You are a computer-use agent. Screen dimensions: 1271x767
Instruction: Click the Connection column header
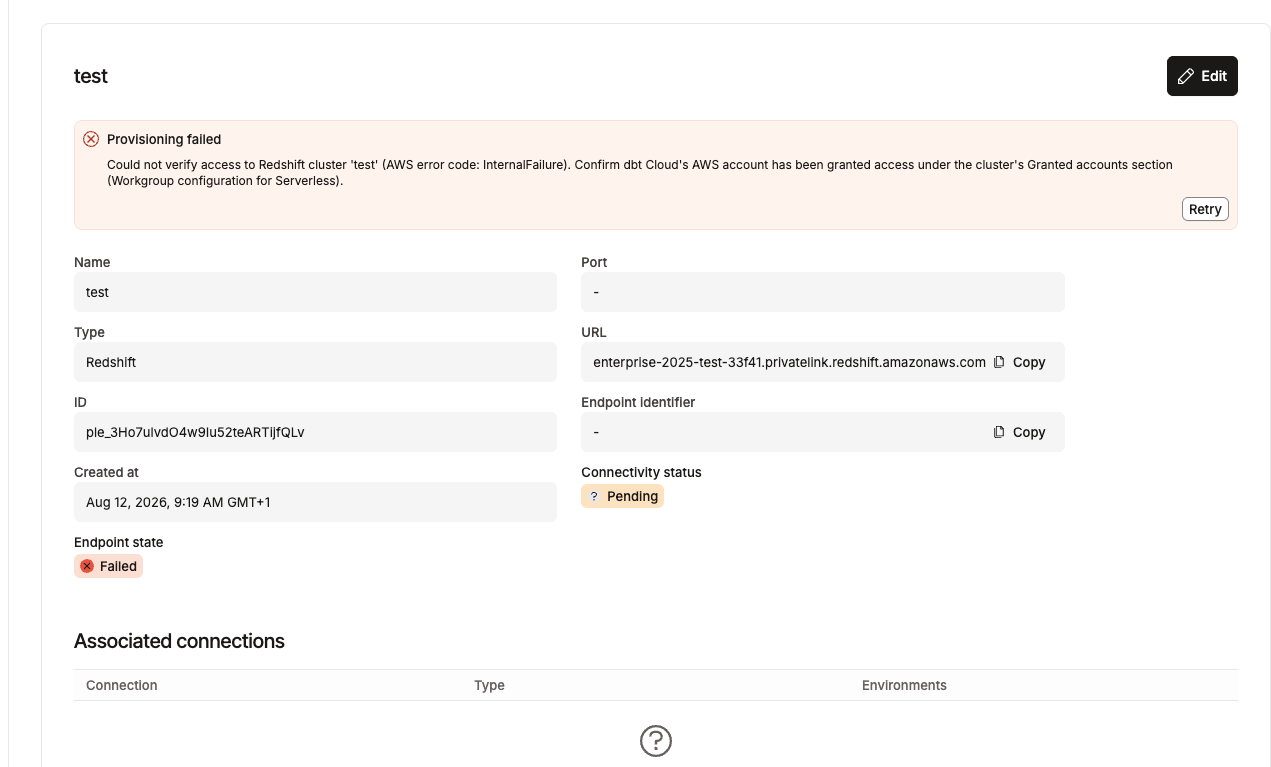tap(122, 685)
